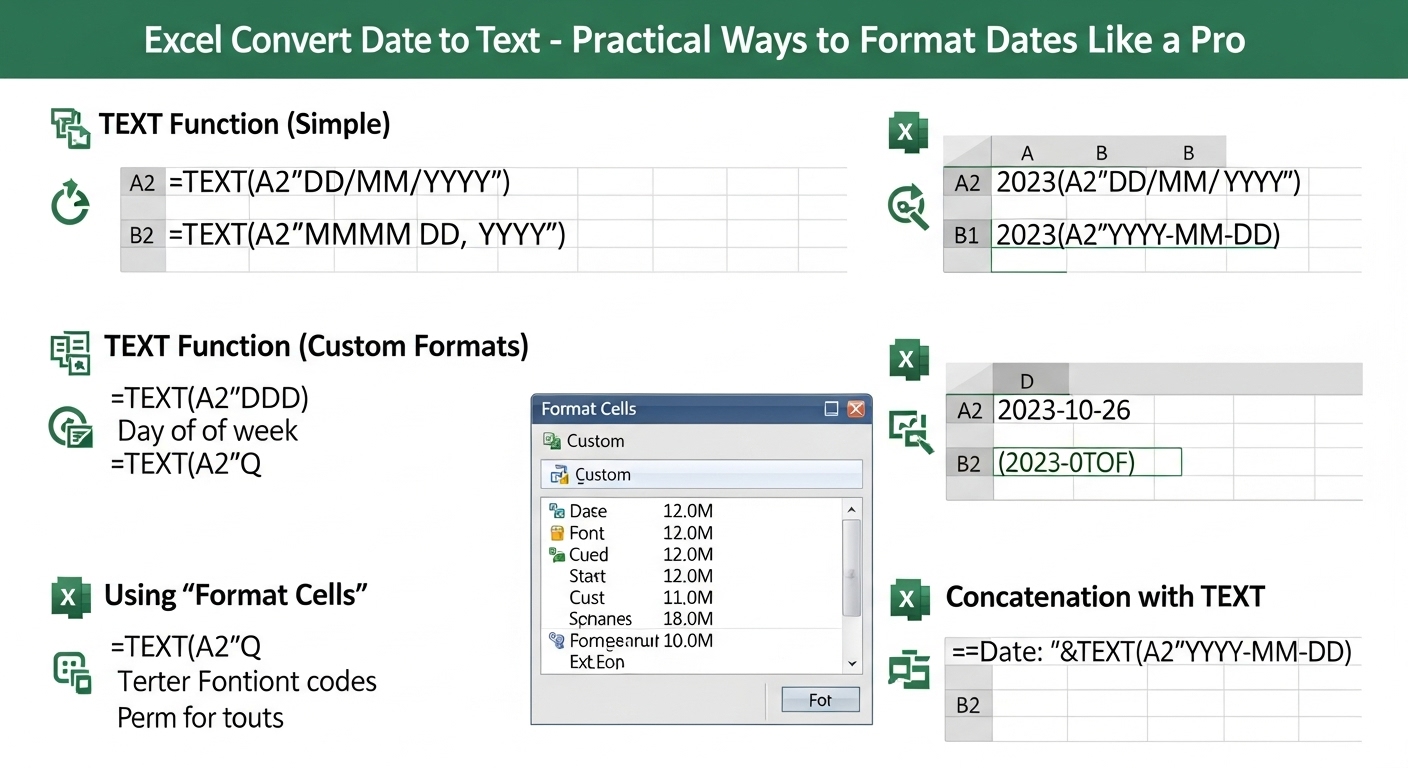Click the circular refresh arrow icon on the left
This screenshot has height=768, width=1408.
pyautogui.click(x=70, y=204)
